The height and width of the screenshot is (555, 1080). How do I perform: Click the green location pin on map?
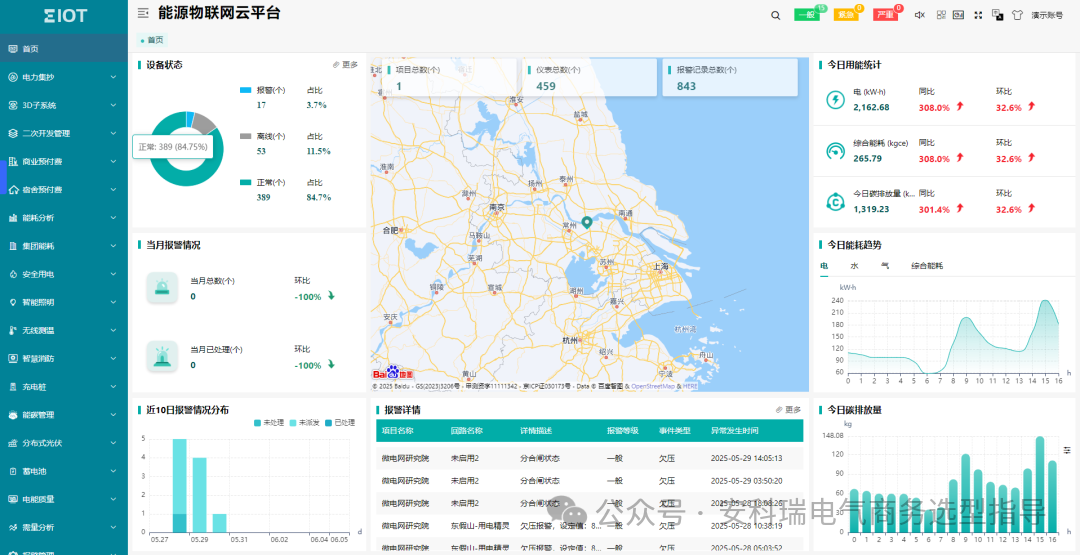[587, 222]
